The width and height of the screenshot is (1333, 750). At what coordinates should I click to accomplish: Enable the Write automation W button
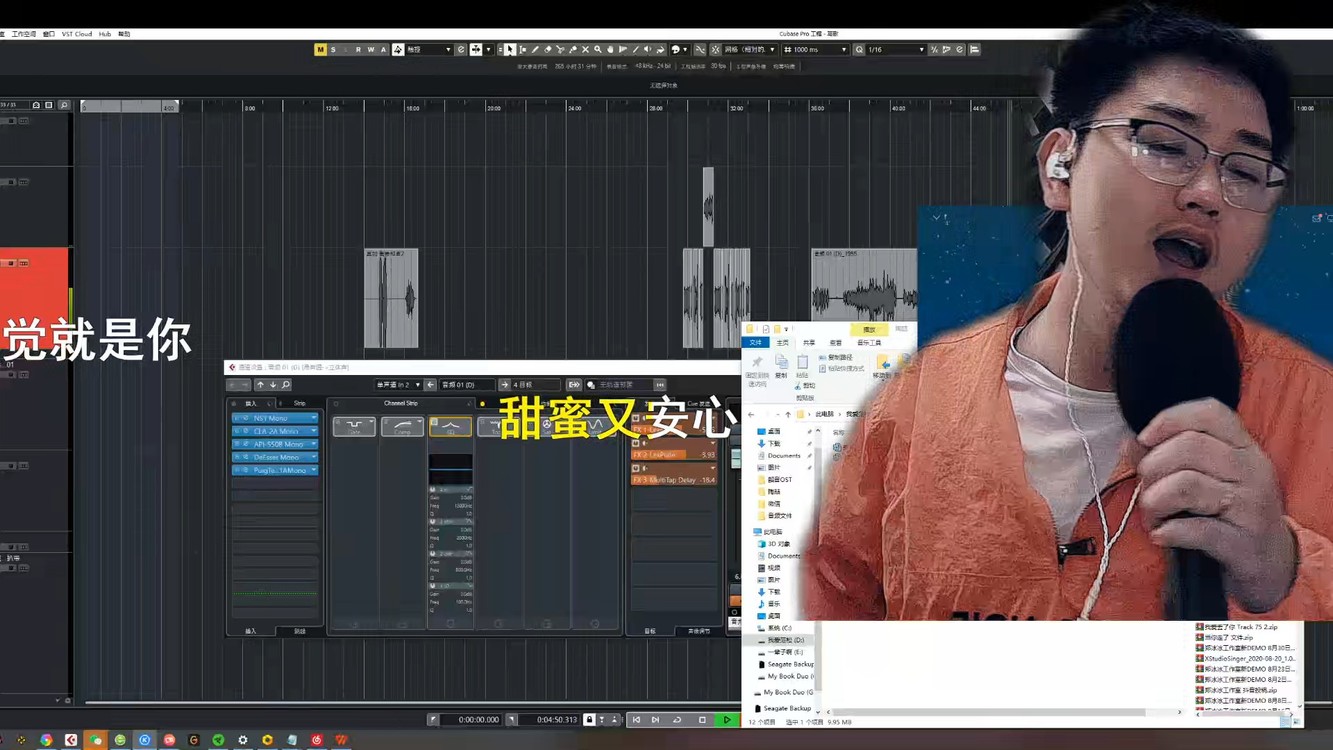371,48
